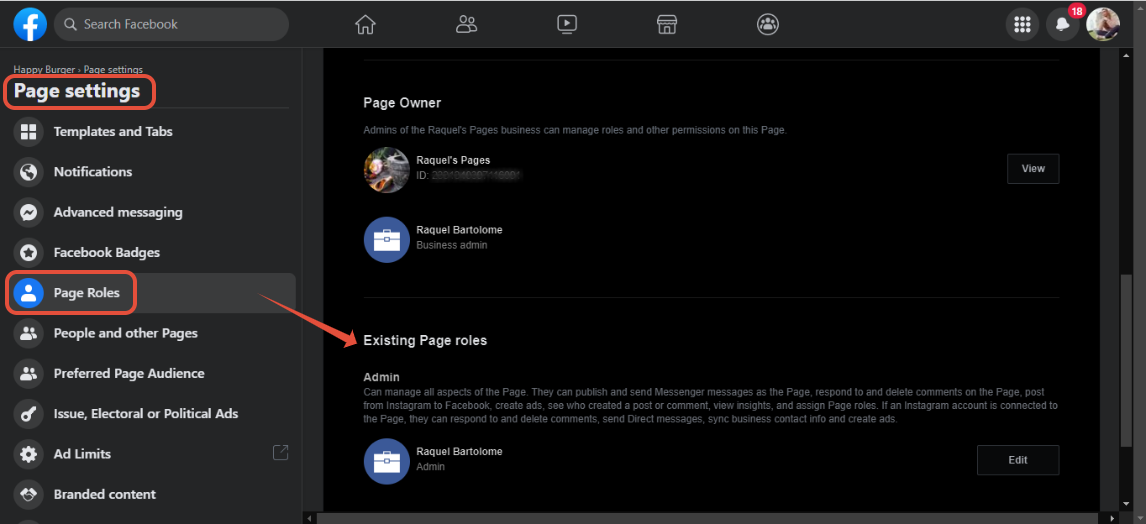Click the Page Owner heading
1146x524 pixels.
(x=402, y=103)
